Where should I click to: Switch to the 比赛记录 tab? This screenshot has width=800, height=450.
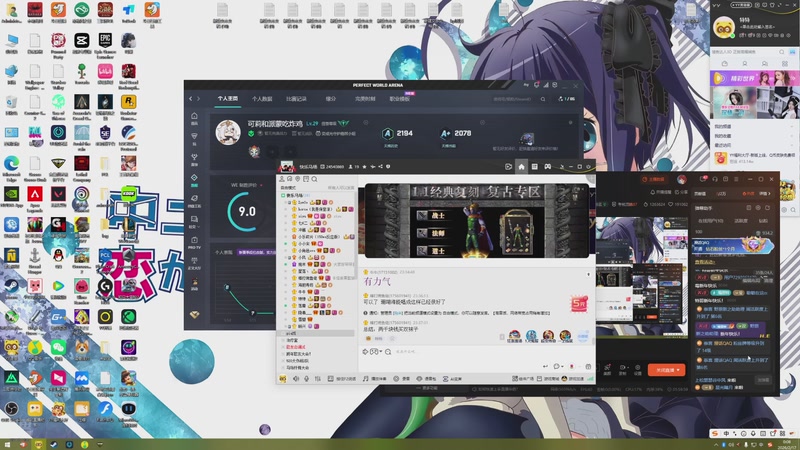(x=296, y=99)
